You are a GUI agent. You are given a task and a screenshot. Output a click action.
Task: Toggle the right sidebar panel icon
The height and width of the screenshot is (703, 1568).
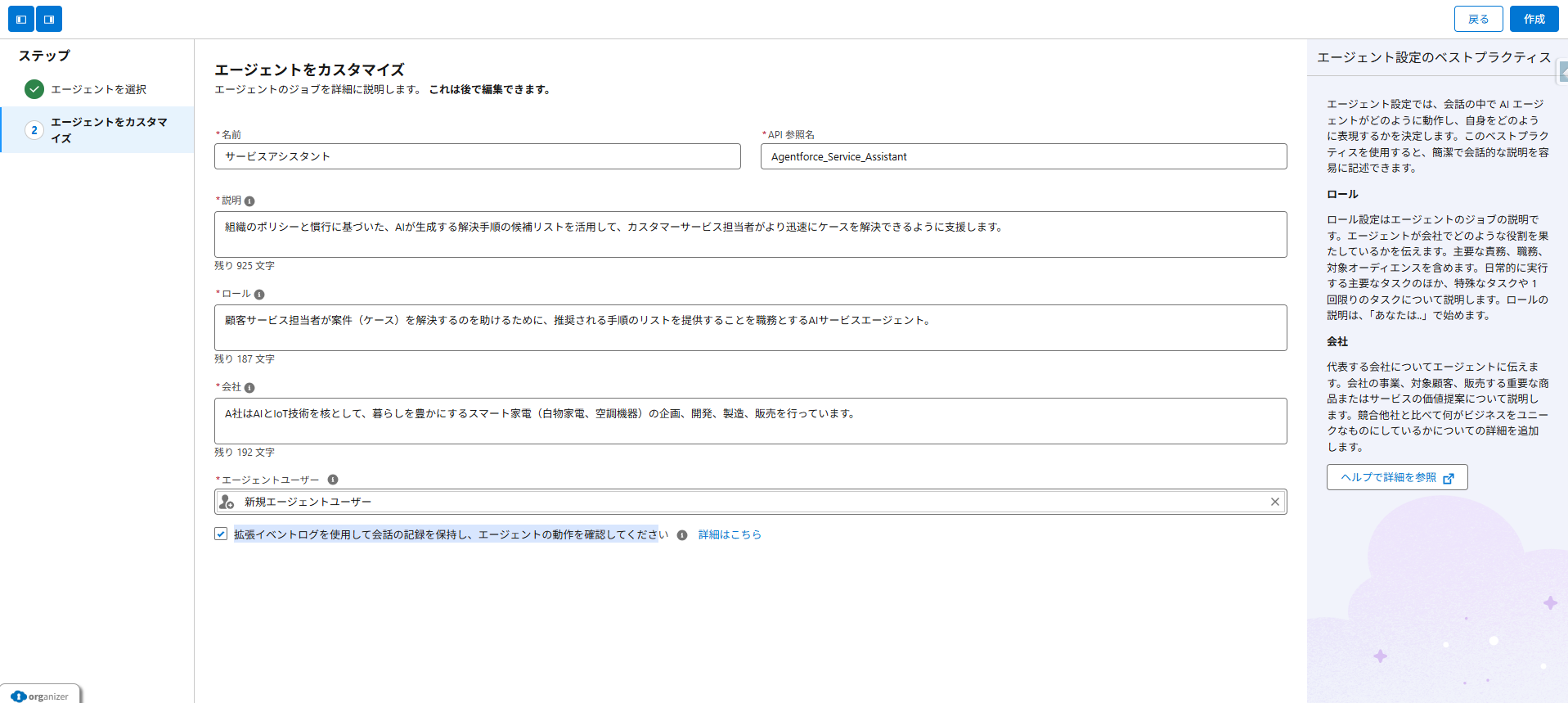click(49, 19)
